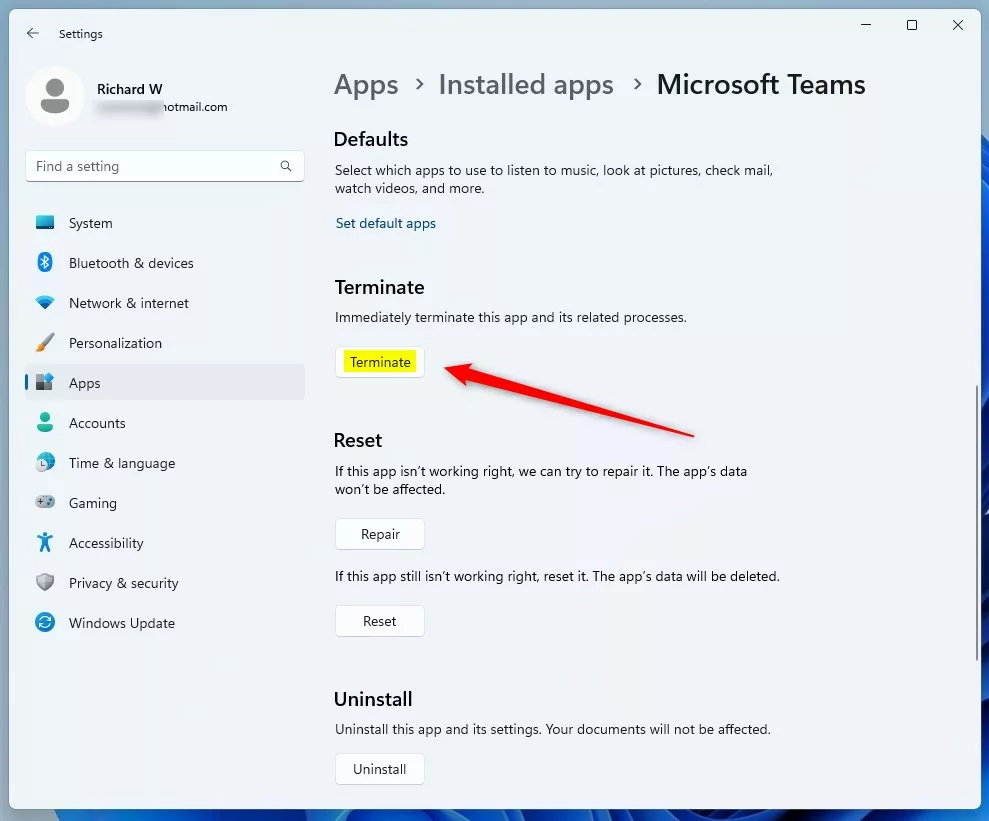Click the Accounts person icon

tap(45, 422)
